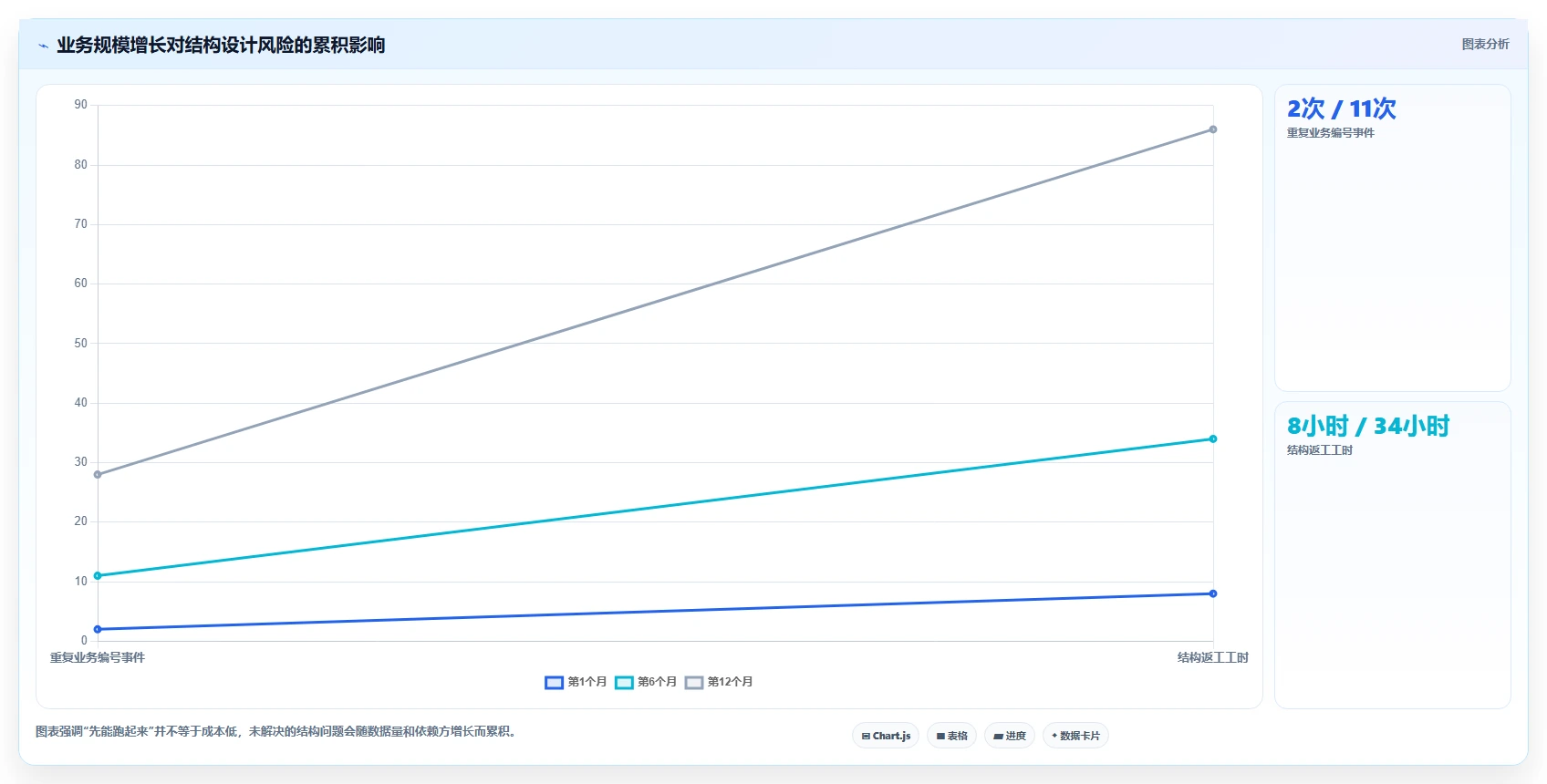The height and width of the screenshot is (784, 1547).
Task: Click the y-axis label 50
Action: click(x=81, y=344)
